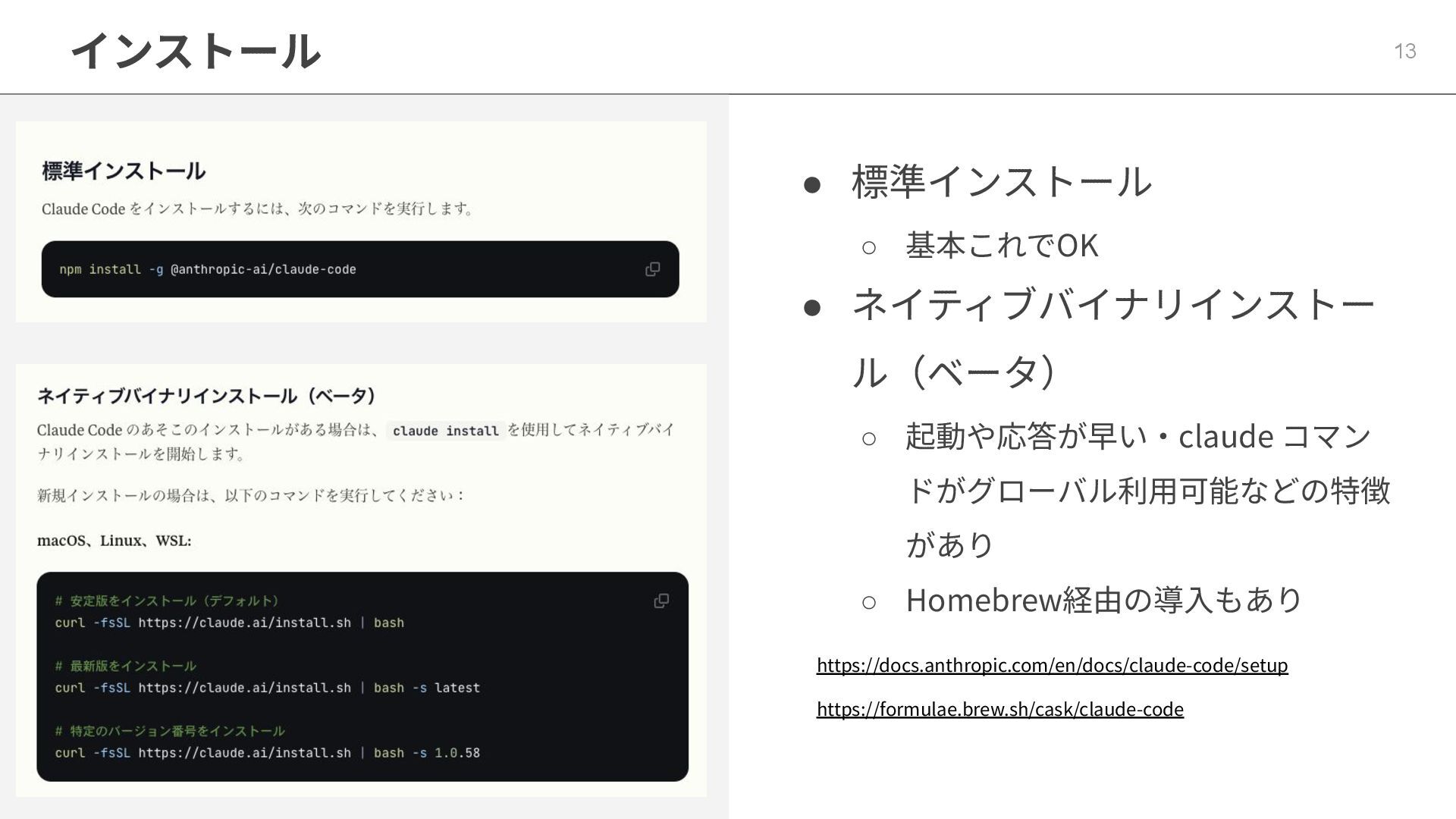
Task: Click the curl line ending with | bash
Action: pyautogui.click(x=229, y=623)
